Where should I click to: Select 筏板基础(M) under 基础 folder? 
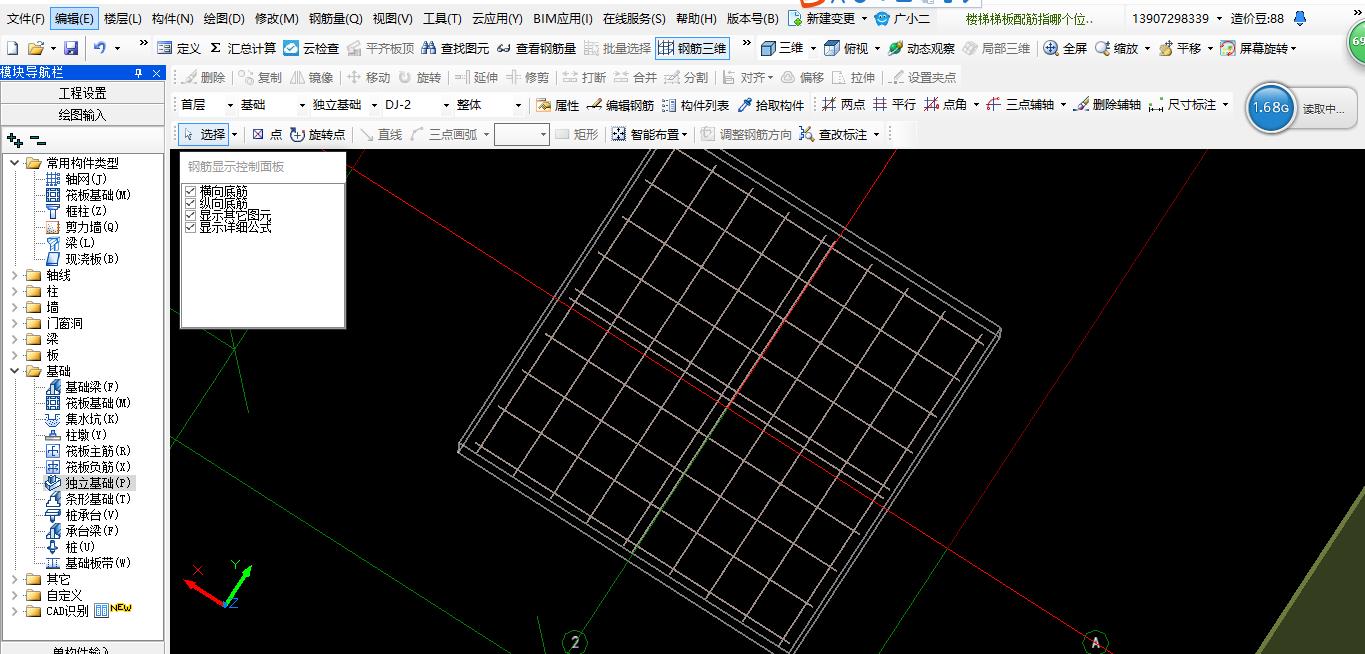point(88,403)
